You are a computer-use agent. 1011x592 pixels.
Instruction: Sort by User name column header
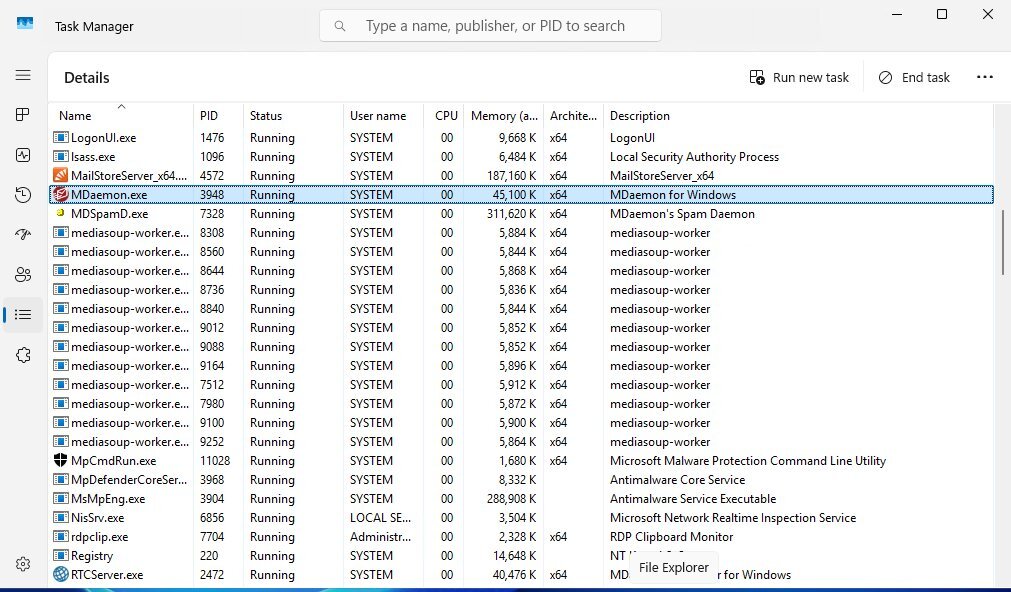pyautogui.click(x=384, y=115)
